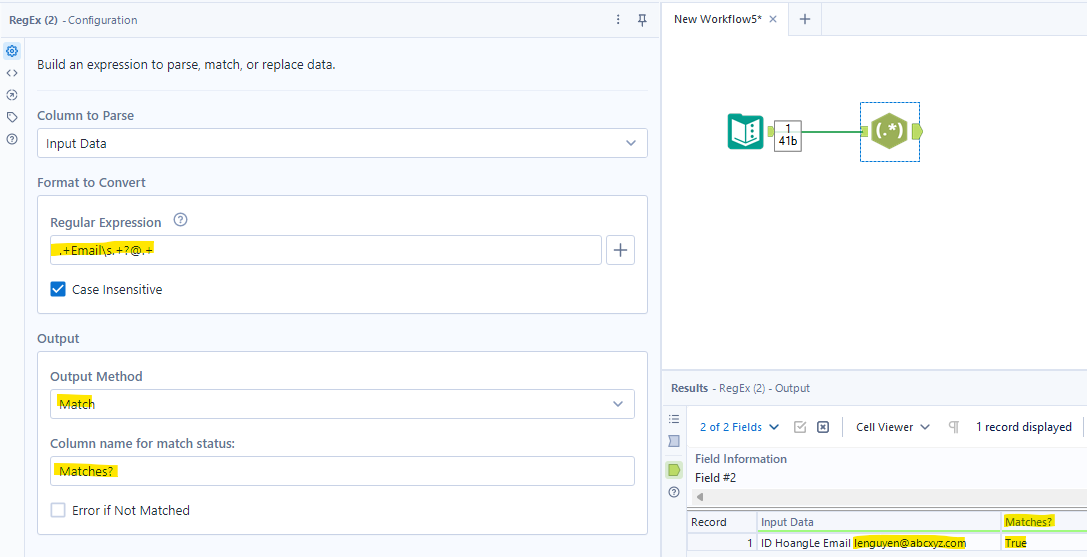Expand the Output Method dropdown
The height and width of the screenshot is (557, 1087).
tap(342, 404)
